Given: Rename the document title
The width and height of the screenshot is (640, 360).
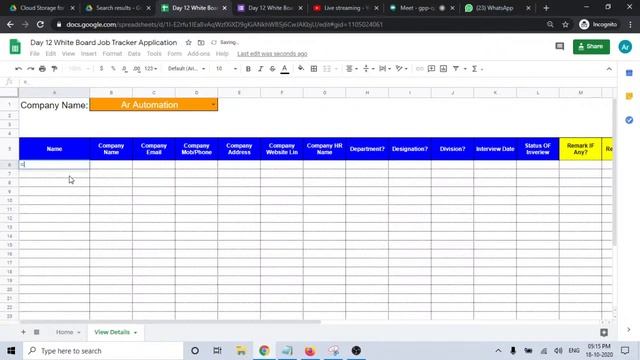Looking at the screenshot, I should 104,42.
